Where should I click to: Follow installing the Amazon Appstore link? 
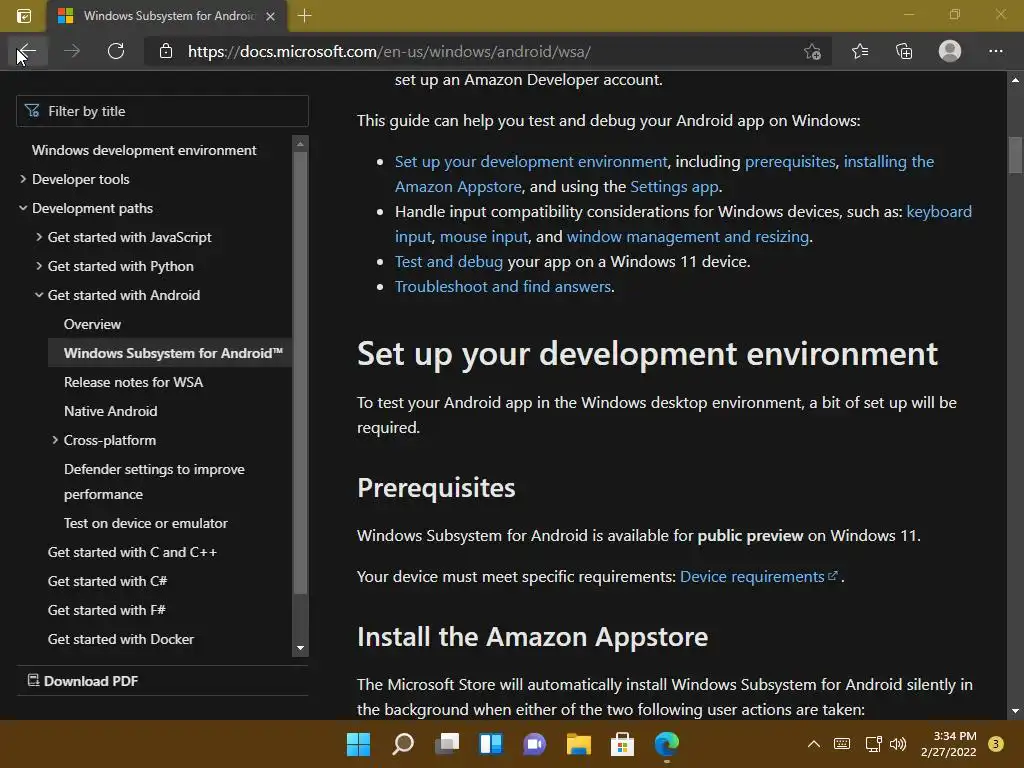(x=889, y=161)
